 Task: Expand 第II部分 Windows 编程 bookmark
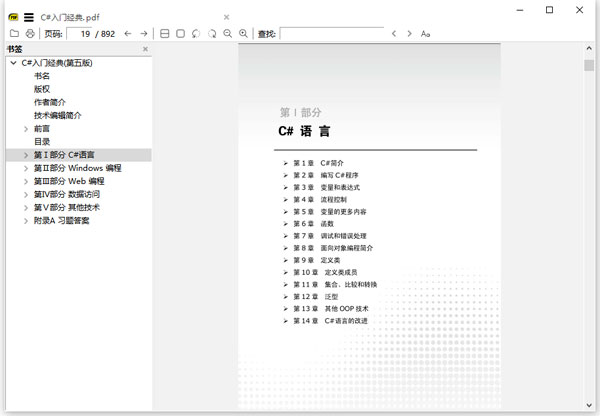tap(26, 168)
